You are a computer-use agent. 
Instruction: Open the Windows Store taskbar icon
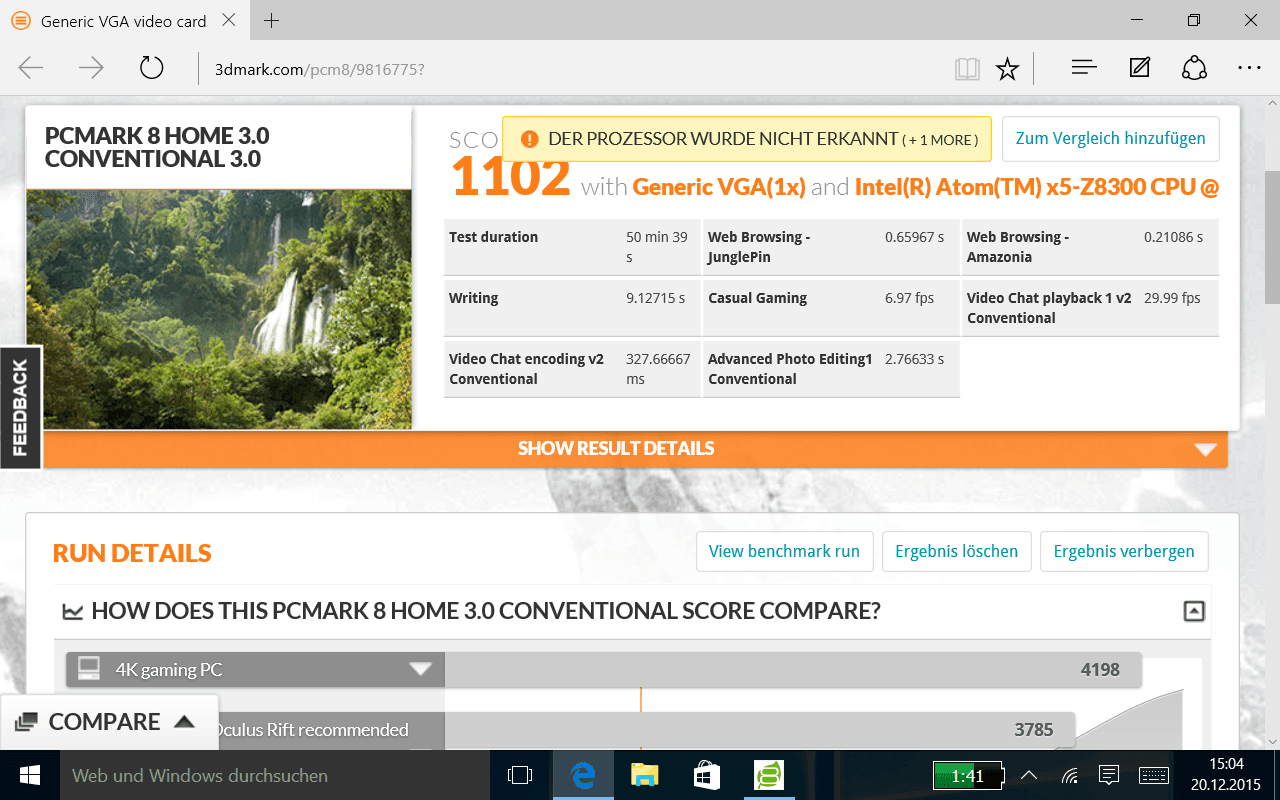click(707, 775)
